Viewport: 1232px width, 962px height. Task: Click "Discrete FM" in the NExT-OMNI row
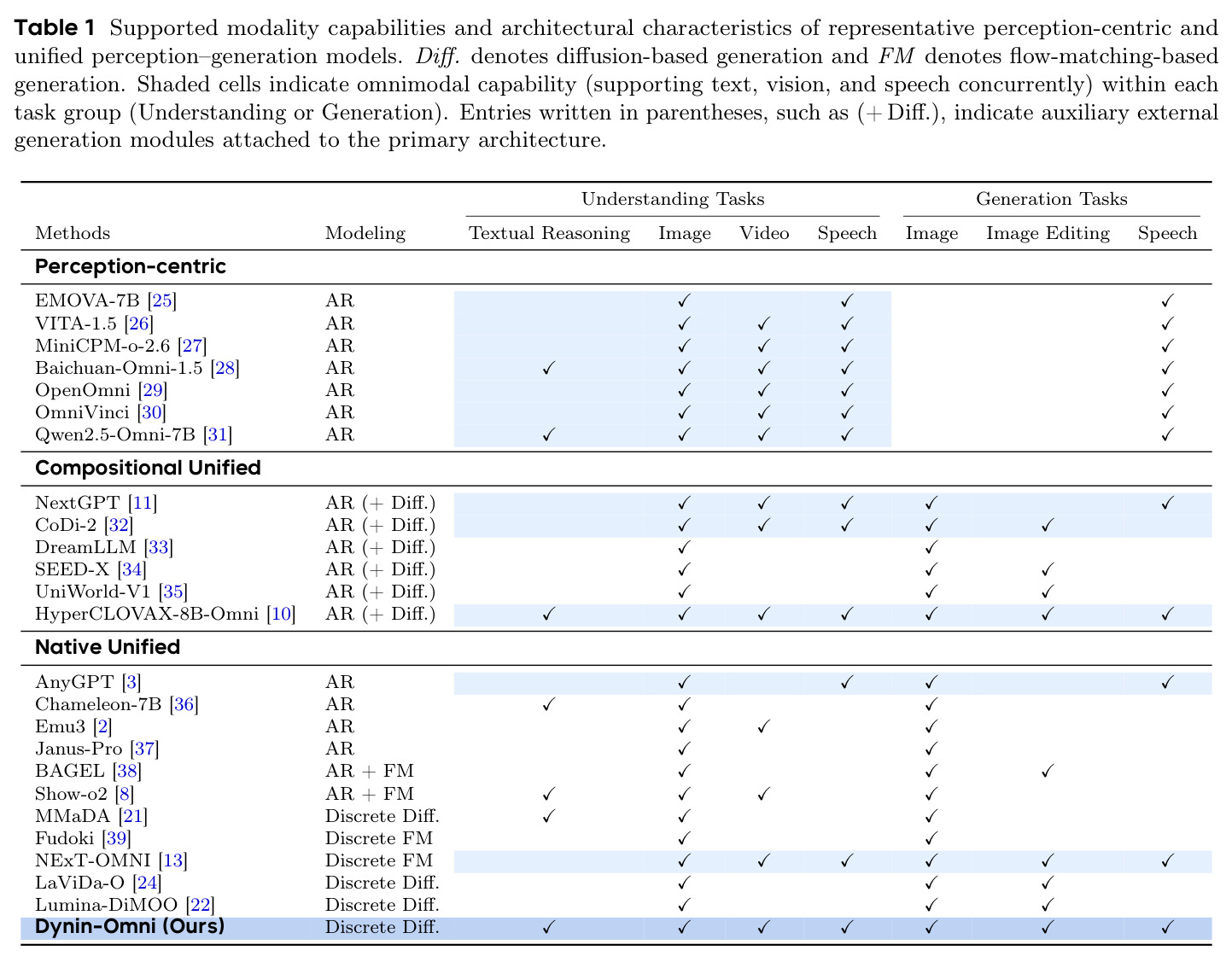379,860
